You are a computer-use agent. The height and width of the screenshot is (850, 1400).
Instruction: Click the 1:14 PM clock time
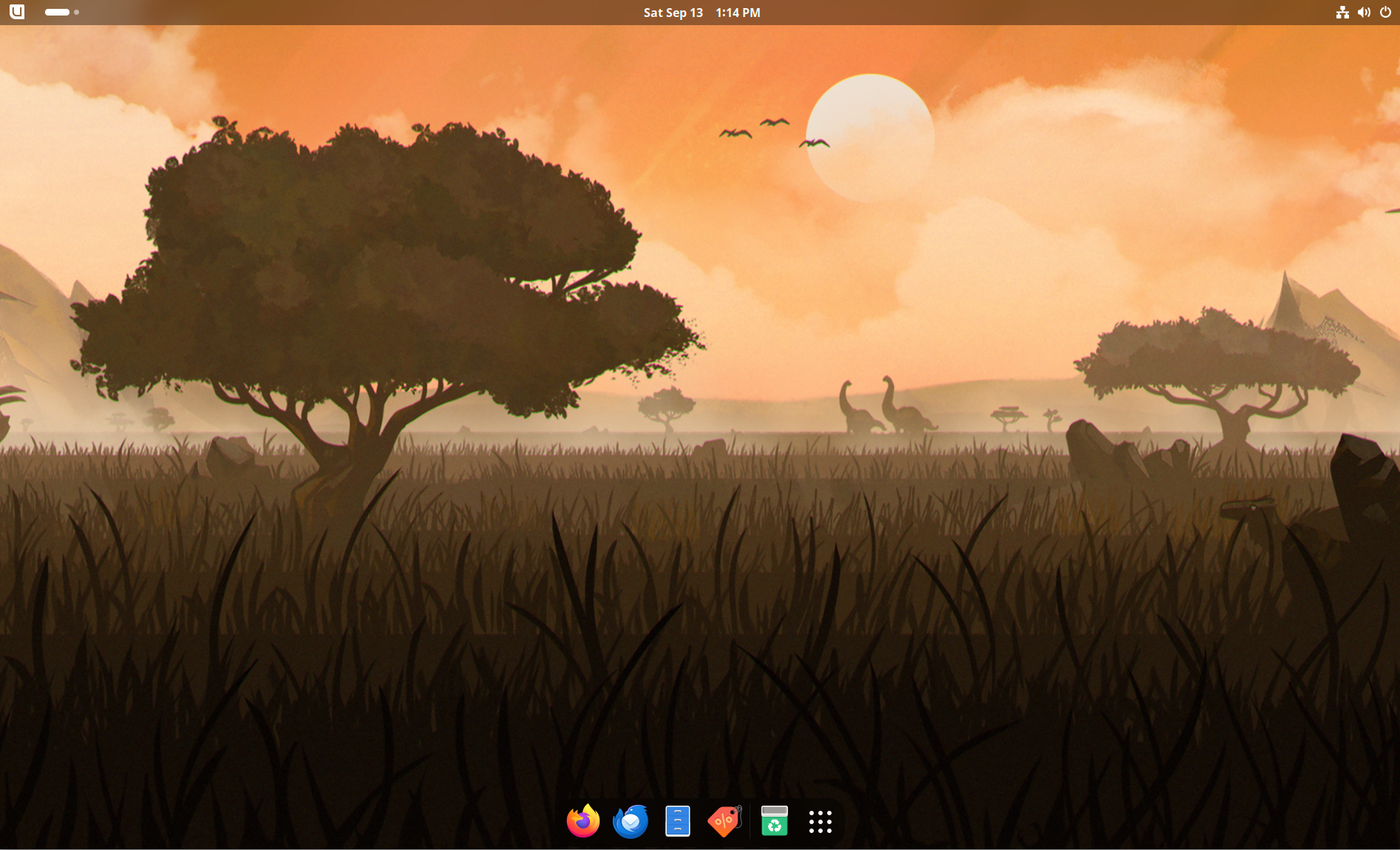(x=738, y=13)
